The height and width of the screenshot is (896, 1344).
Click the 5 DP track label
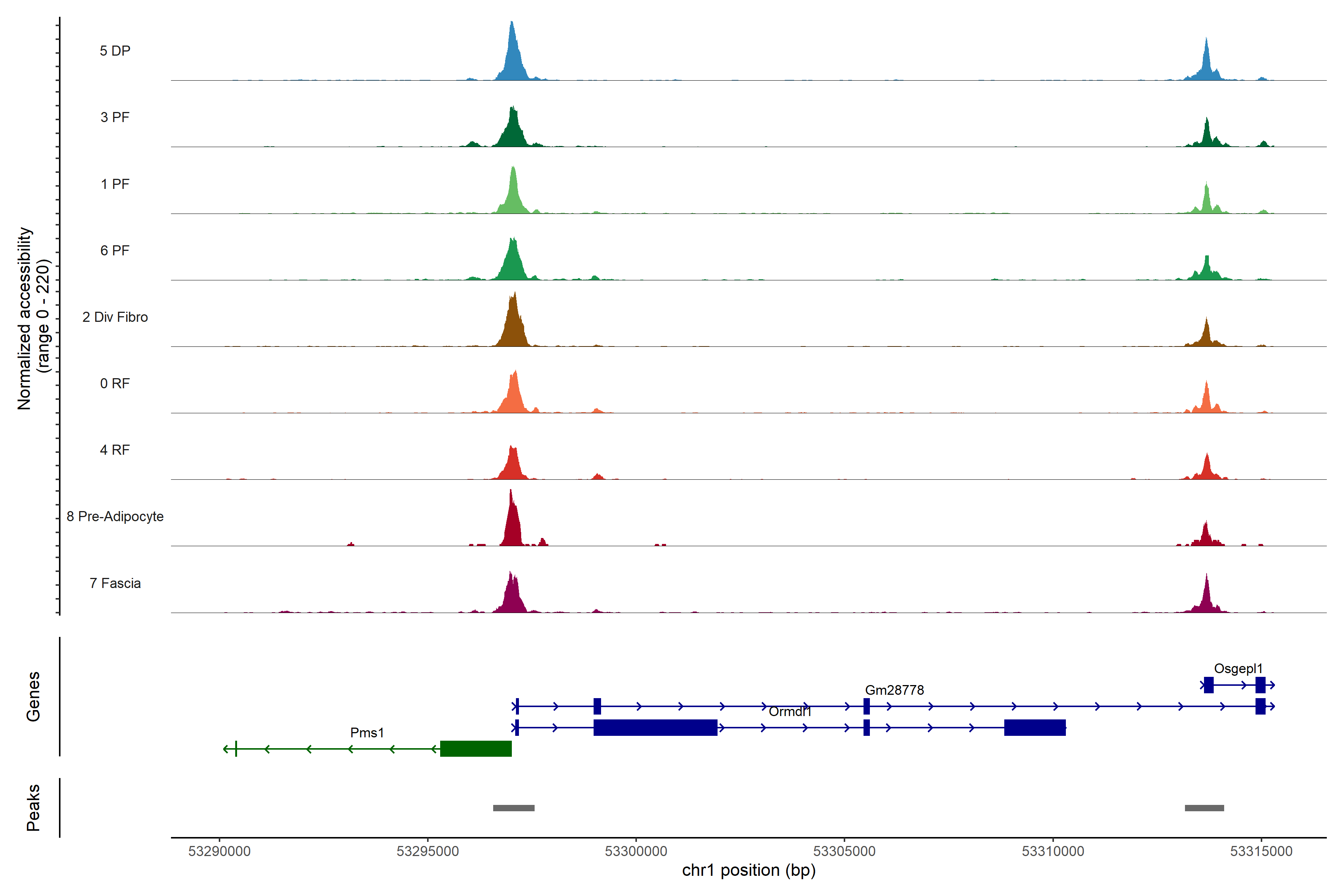(115, 51)
